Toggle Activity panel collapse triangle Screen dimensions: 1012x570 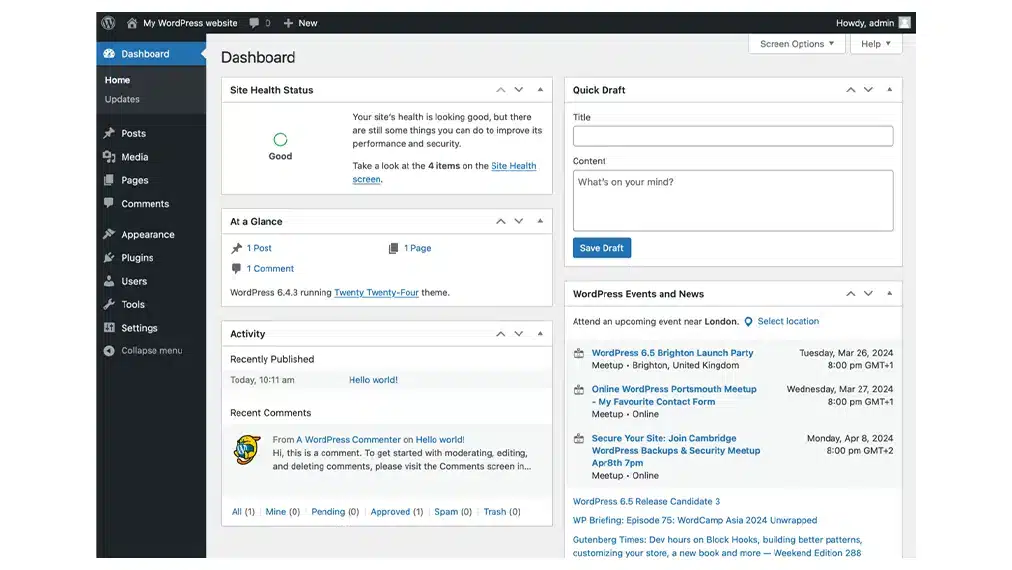coord(540,334)
